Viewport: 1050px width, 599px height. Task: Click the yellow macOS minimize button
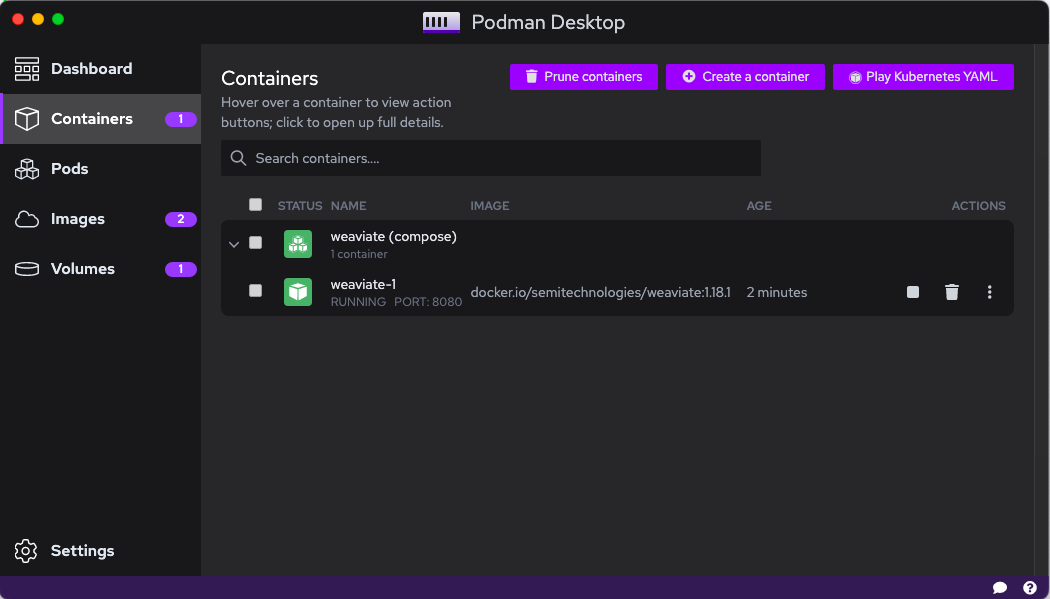[38, 19]
